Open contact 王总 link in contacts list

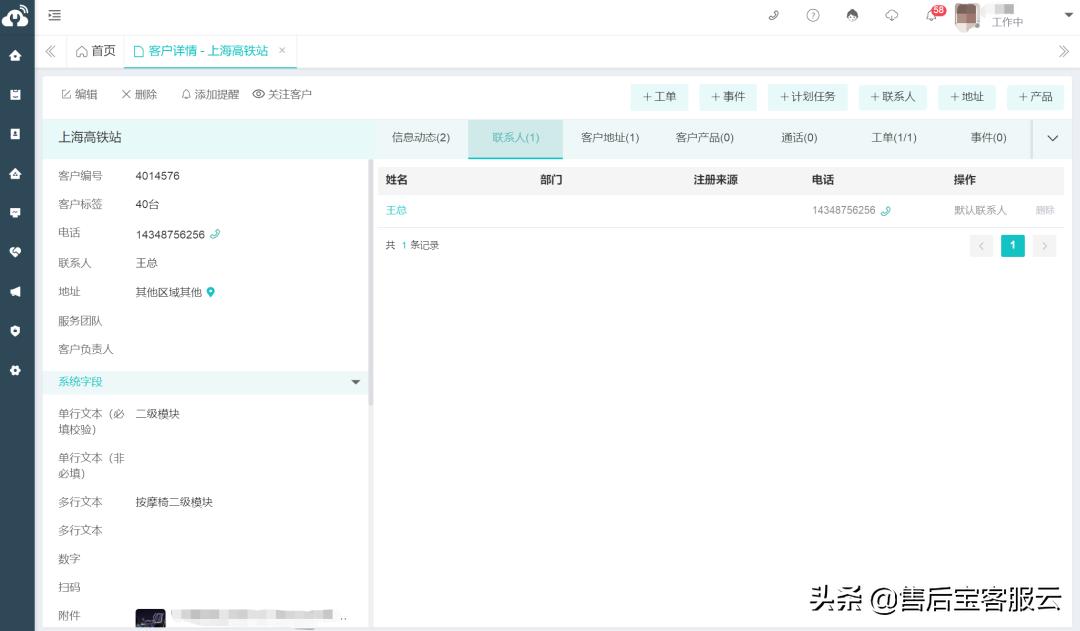[396, 211]
